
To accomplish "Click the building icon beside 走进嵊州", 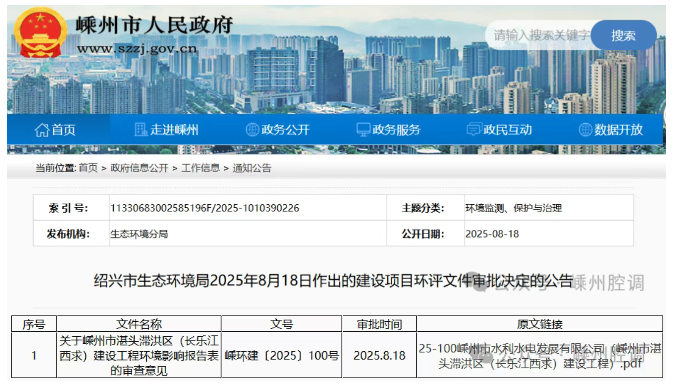I will 140,129.
